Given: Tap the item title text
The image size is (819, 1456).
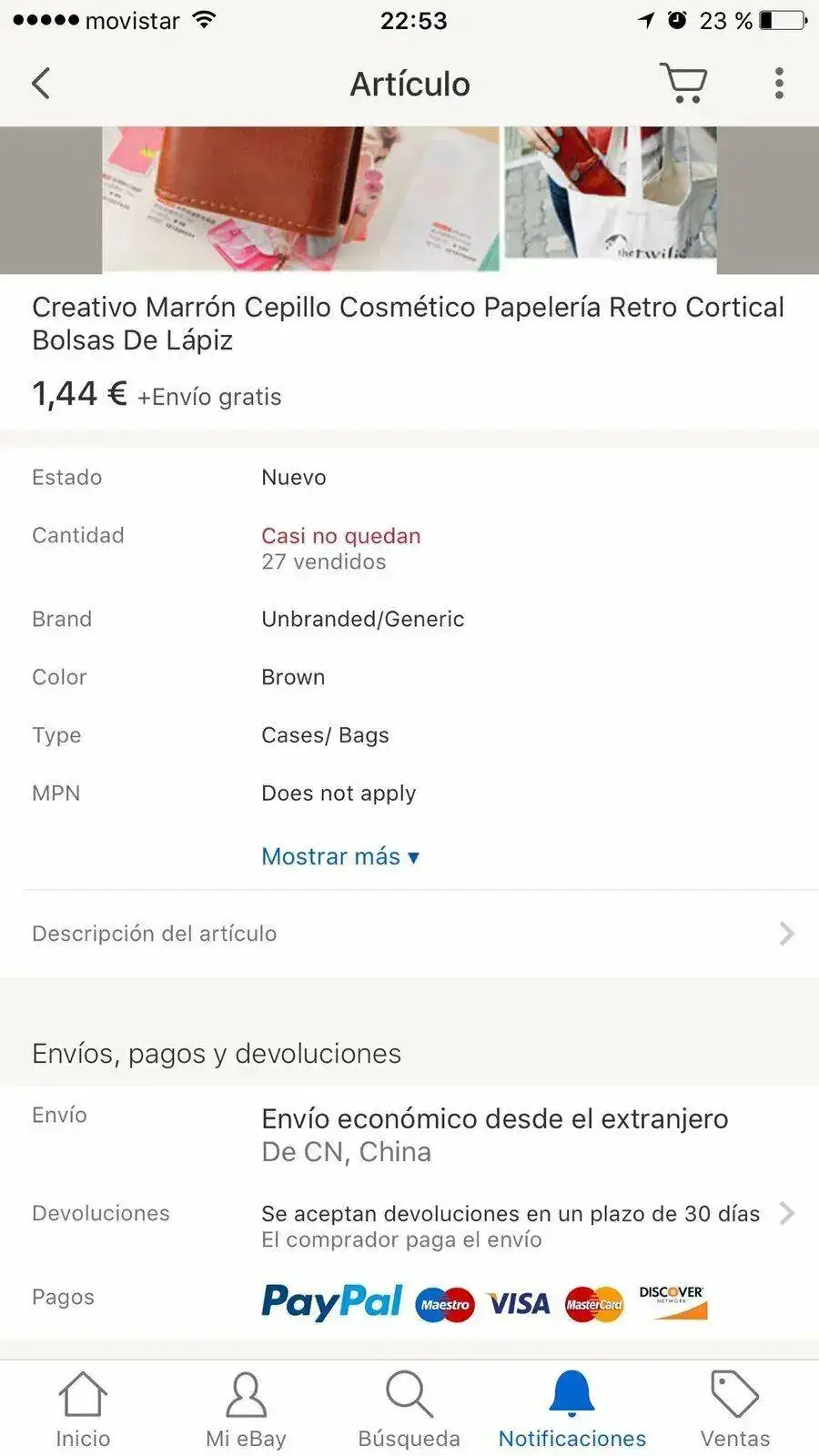Looking at the screenshot, I should 408,323.
